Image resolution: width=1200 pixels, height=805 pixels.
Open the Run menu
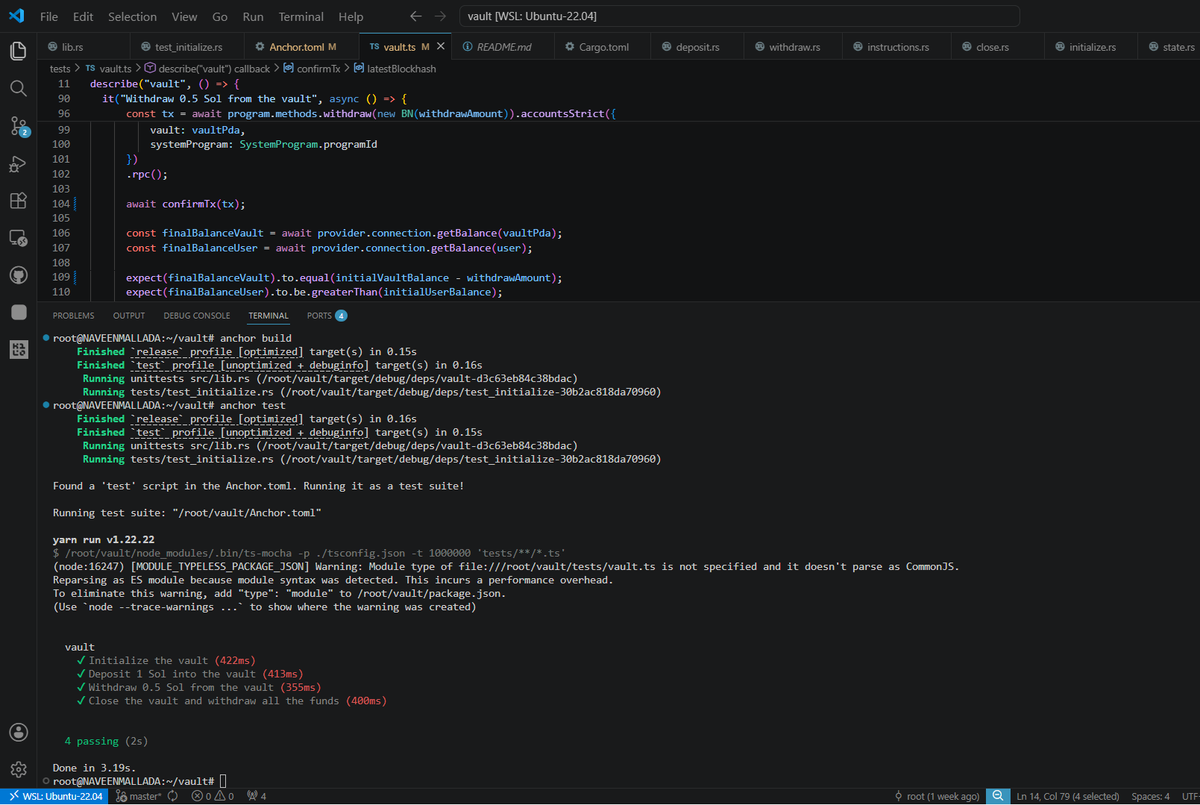tap(253, 17)
